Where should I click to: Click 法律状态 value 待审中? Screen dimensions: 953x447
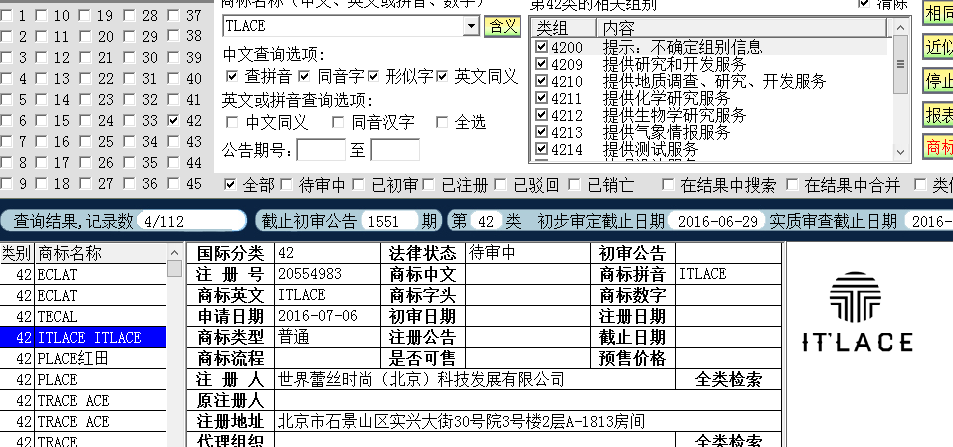(x=492, y=252)
